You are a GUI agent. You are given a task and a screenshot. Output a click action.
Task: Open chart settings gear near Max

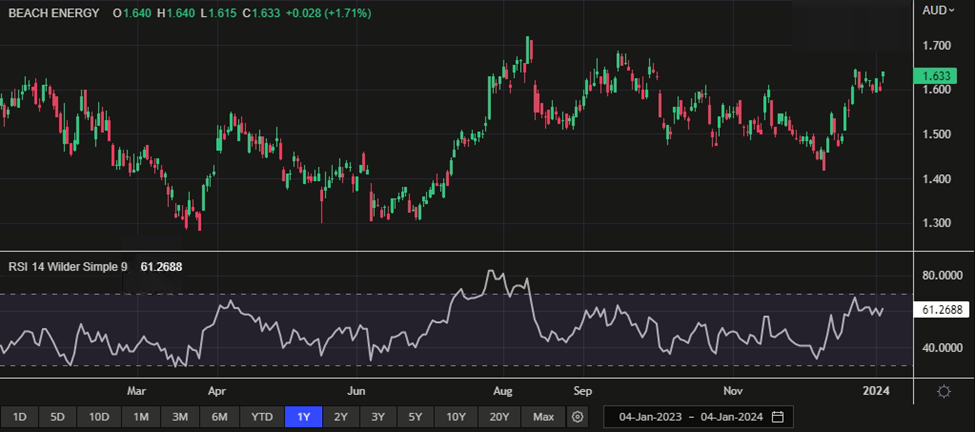point(578,416)
